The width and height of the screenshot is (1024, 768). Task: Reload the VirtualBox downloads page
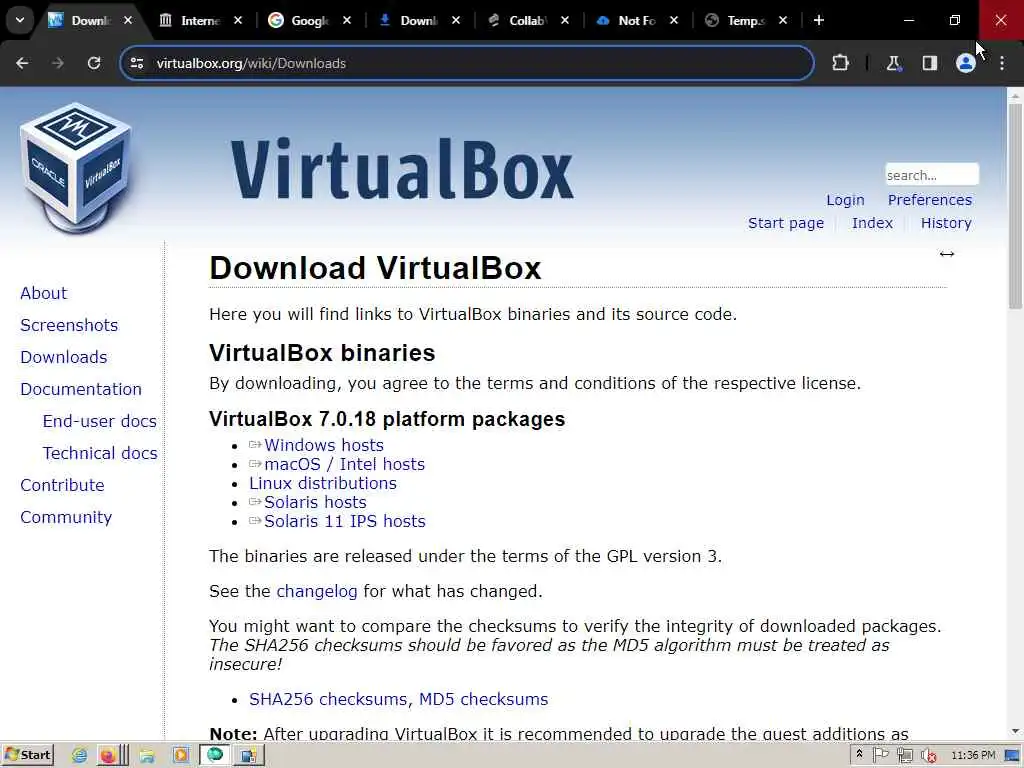click(94, 63)
